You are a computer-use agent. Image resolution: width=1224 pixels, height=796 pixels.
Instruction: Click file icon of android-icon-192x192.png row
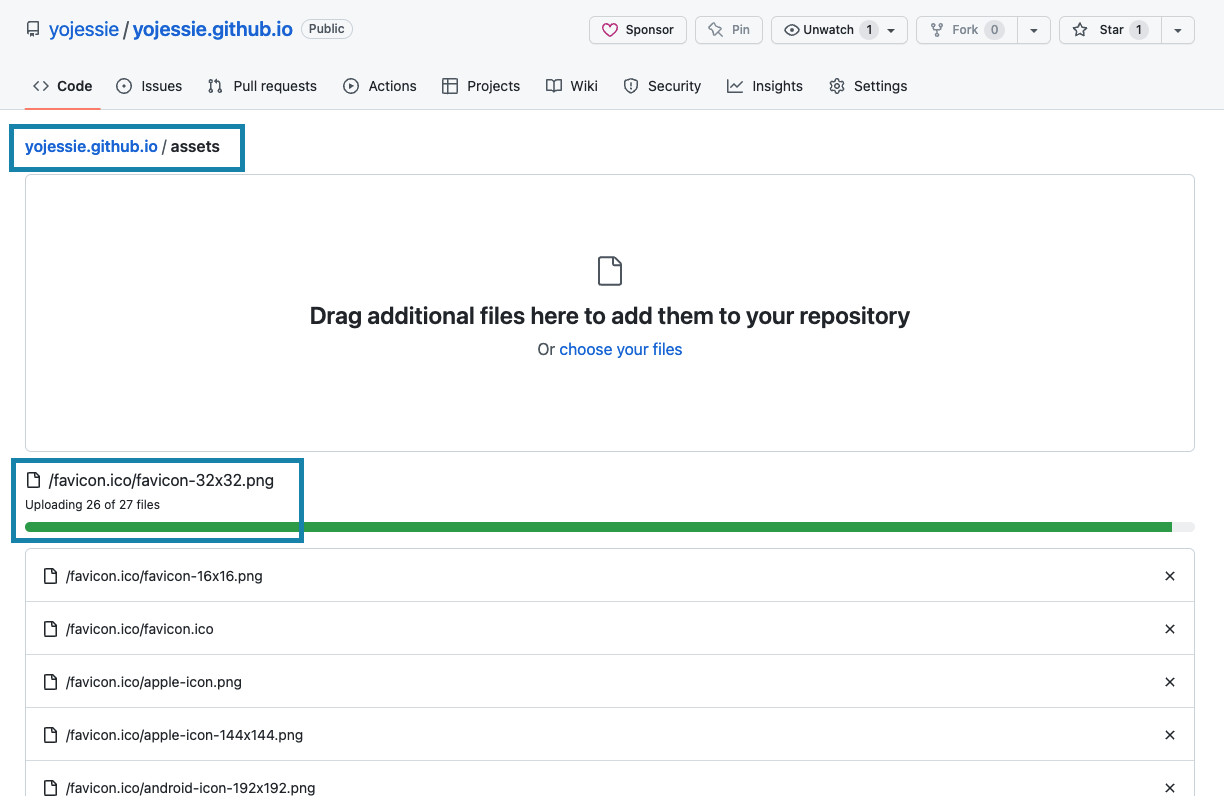coord(50,788)
